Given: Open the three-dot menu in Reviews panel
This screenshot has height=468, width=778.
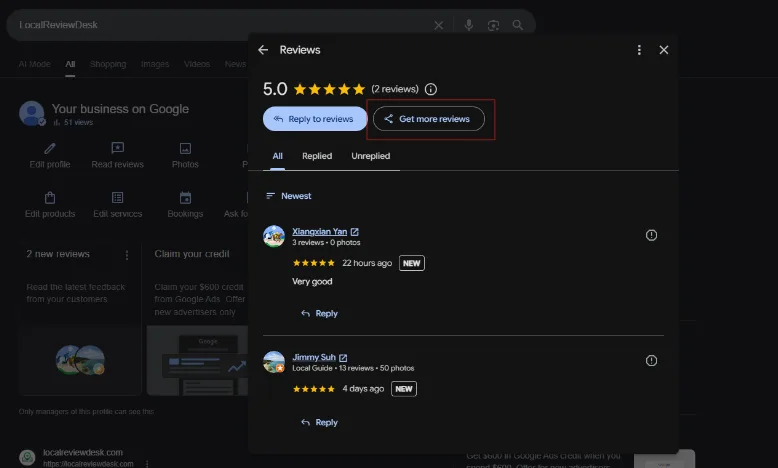Looking at the screenshot, I should coord(639,50).
